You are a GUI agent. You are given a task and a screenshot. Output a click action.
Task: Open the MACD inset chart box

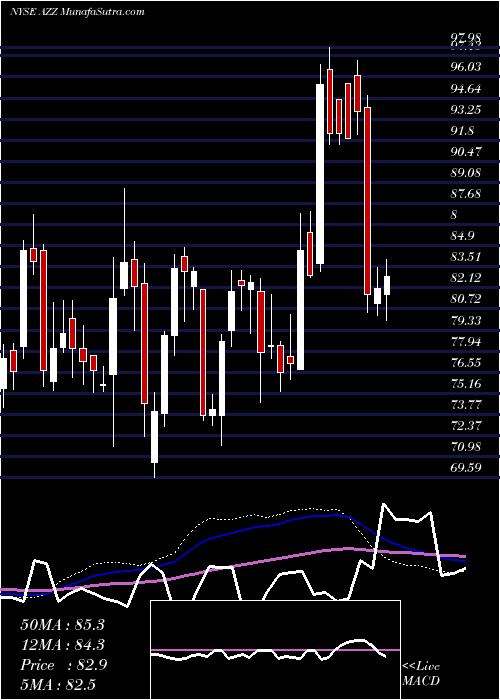click(x=275, y=650)
